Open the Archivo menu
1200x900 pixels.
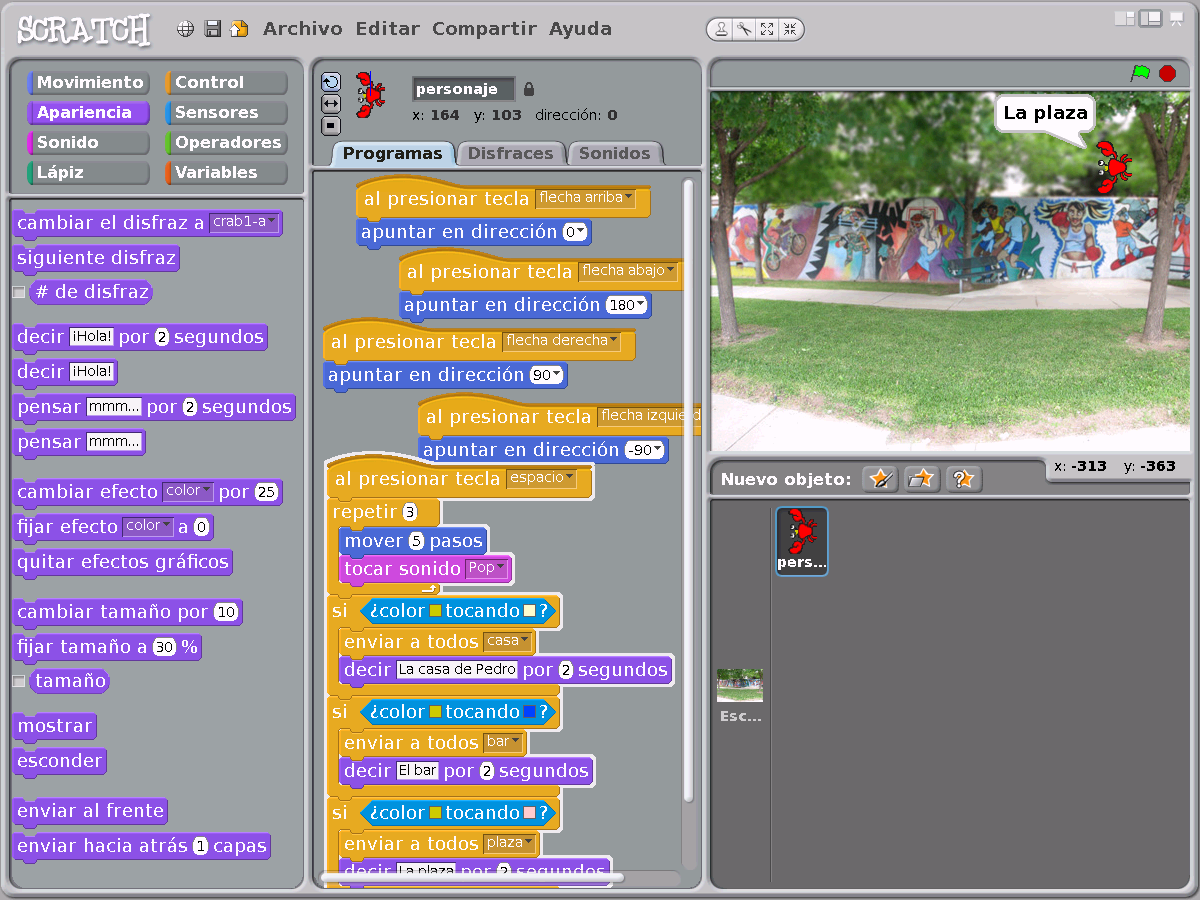[x=302, y=29]
